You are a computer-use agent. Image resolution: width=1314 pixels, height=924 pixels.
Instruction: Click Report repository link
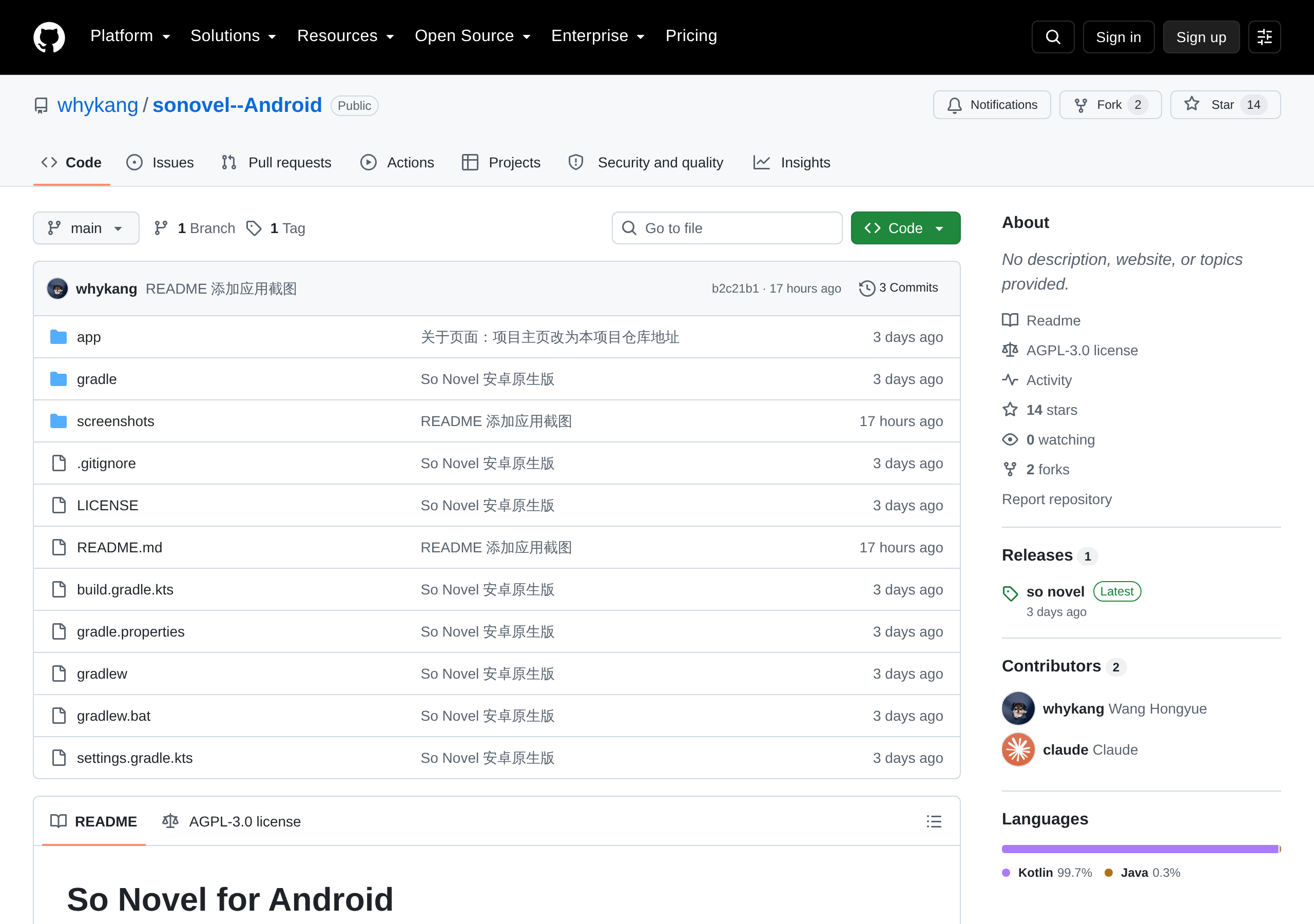(x=1057, y=499)
